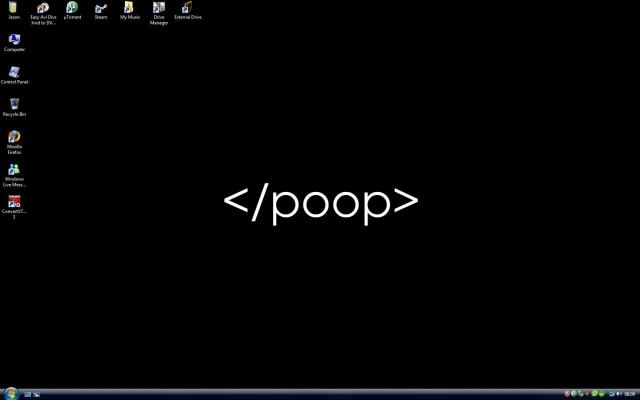This screenshot has height=400, width=640.
Task: Click the taskbar clock showing 08:09
Action: [629, 393]
